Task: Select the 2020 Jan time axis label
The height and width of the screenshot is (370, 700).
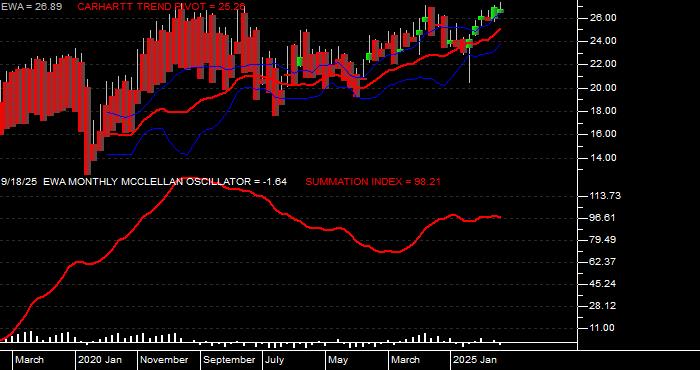Action: (100, 360)
